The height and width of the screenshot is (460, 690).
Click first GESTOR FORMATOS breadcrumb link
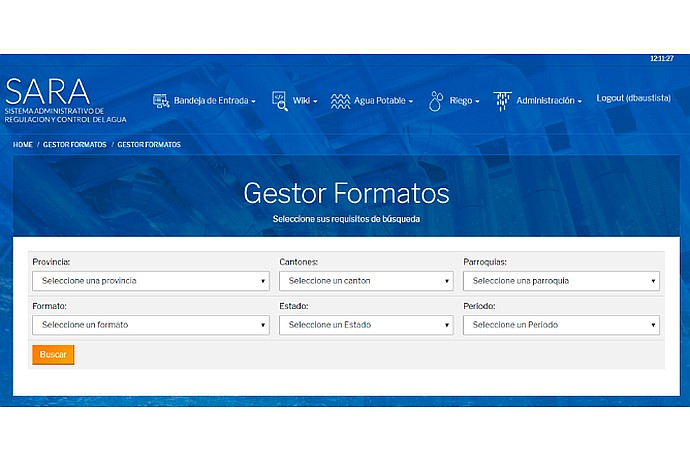tap(75, 144)
